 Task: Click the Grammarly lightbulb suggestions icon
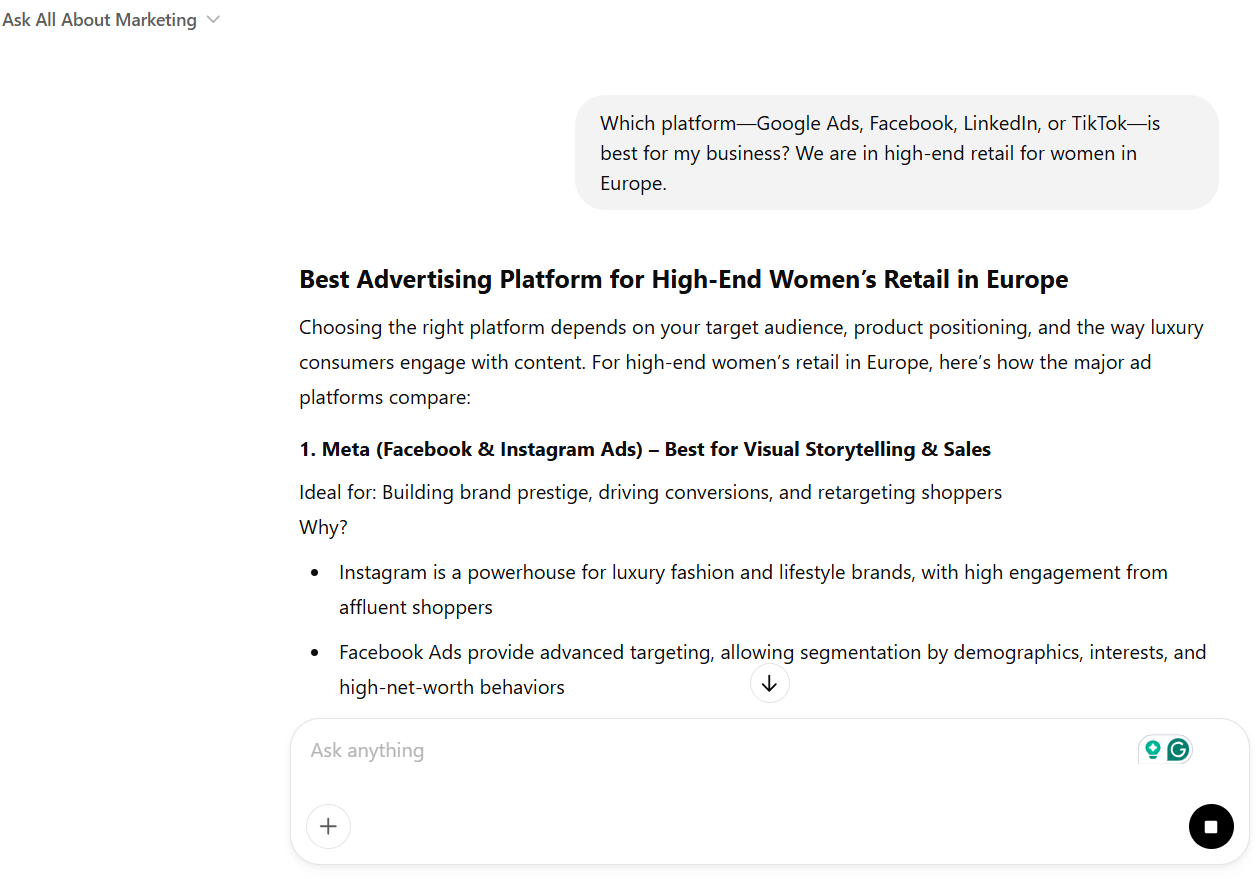pos(1153,750)
